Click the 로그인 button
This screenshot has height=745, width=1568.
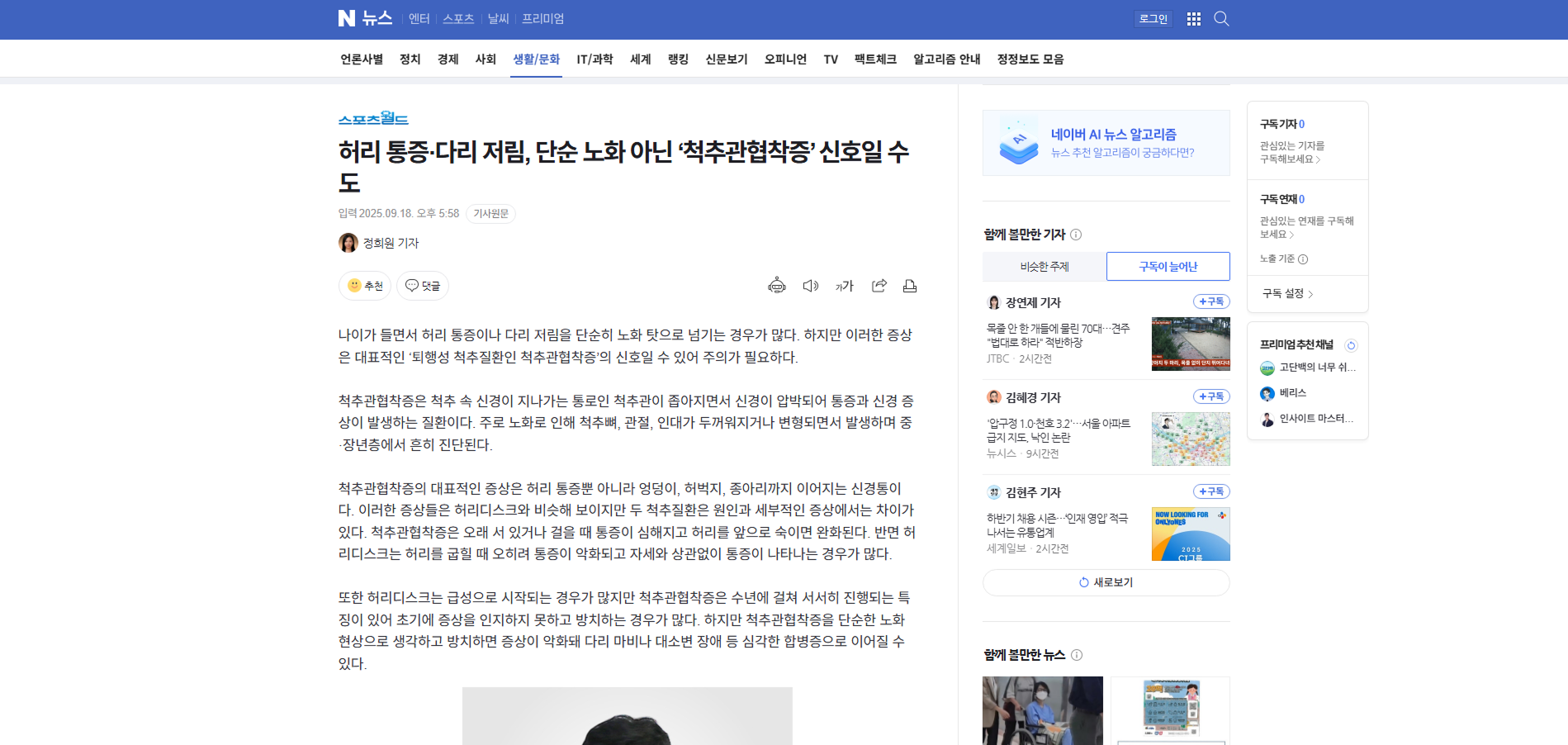(1153, 19)
